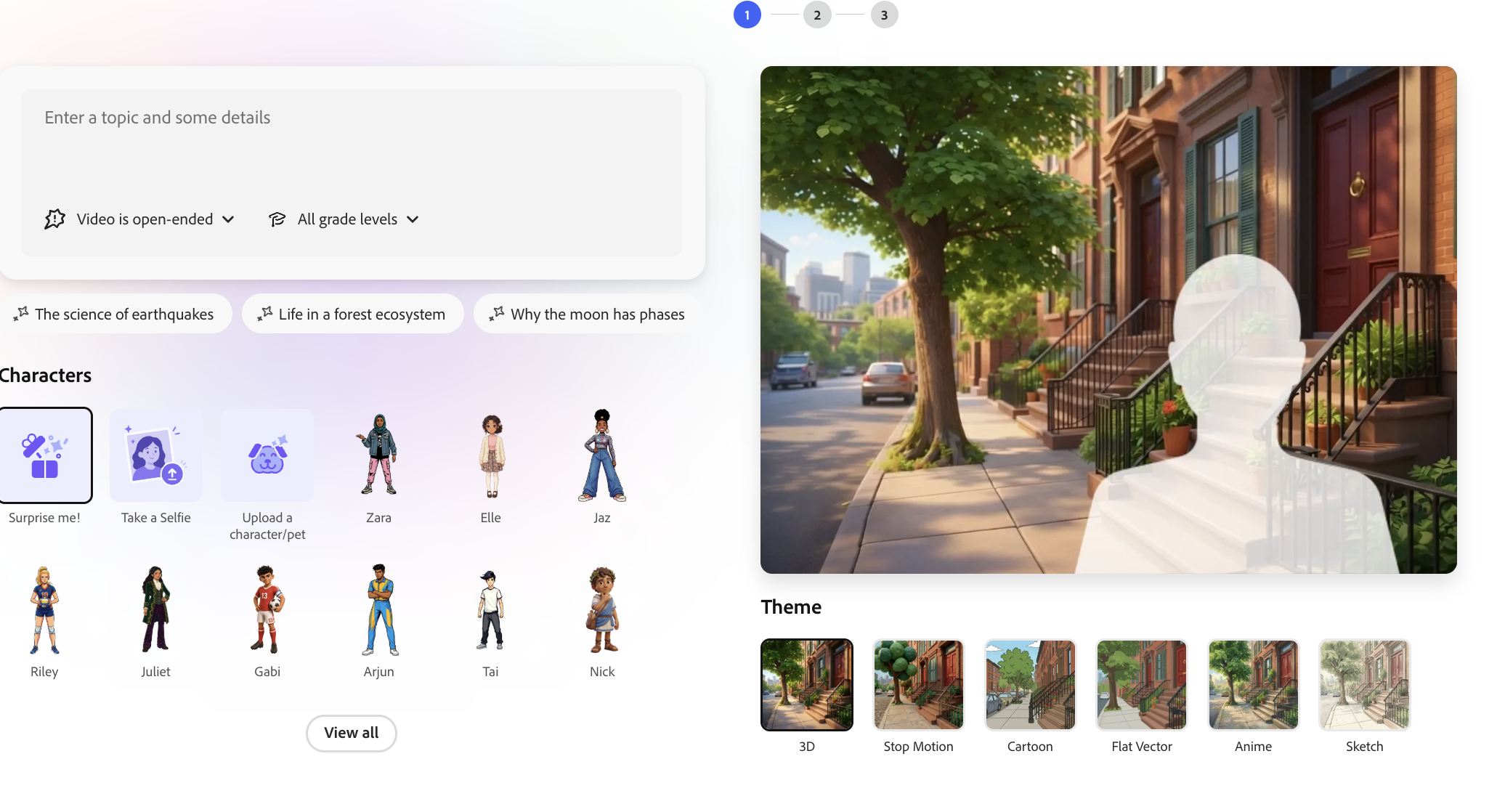The image size is (1505, 812).
Task: Open the All grade levels dropdown
Action: coord(344,219)
